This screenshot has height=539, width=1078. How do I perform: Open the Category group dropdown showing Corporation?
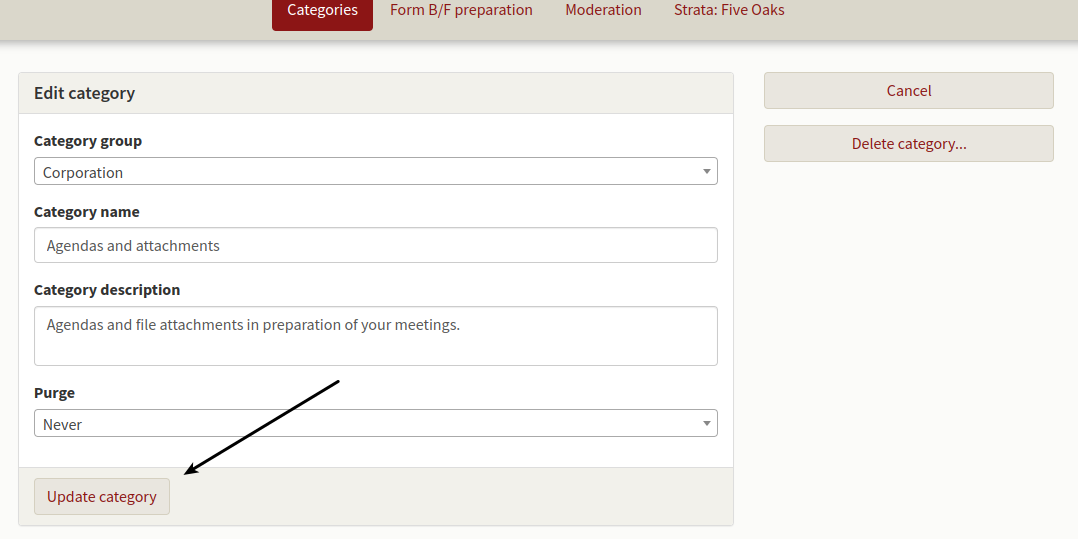(x=375, y=171)
